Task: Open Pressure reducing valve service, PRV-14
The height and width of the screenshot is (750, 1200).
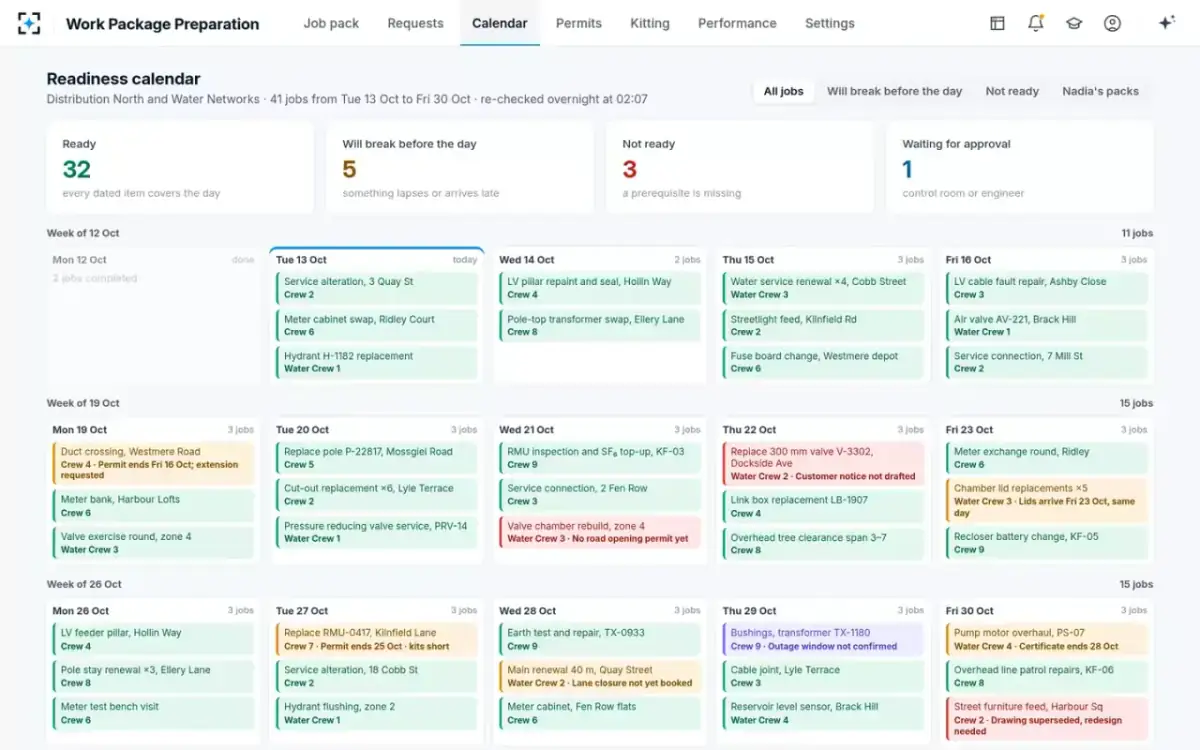Action: [x=377, y=532]
